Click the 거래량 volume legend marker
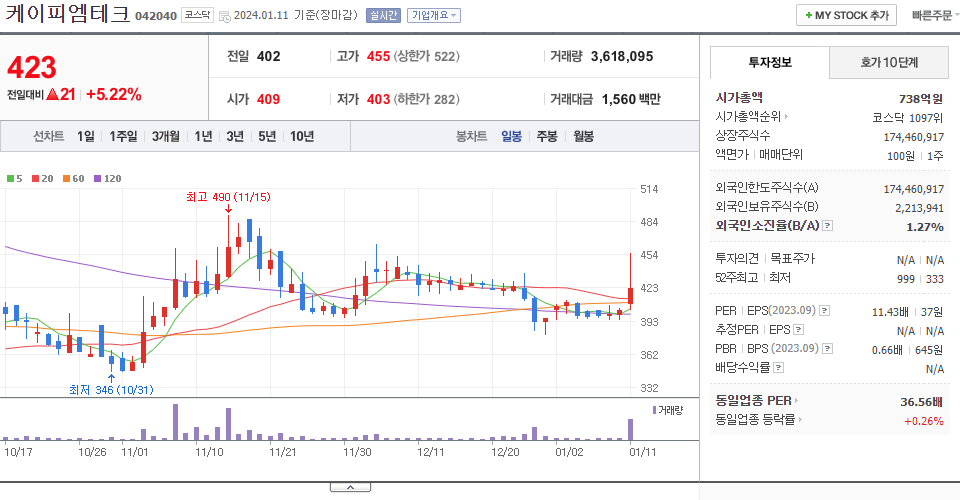This screenshot has height=500, width=960. pyautogui.click(x=667, y=411)
